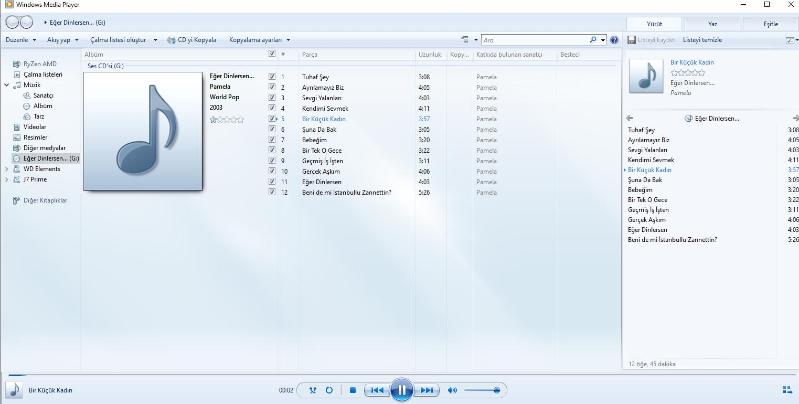This screenshot has height=404, width=799.
Task: Open Resimler in navigation pane
Action: click(x=35, y=138)
